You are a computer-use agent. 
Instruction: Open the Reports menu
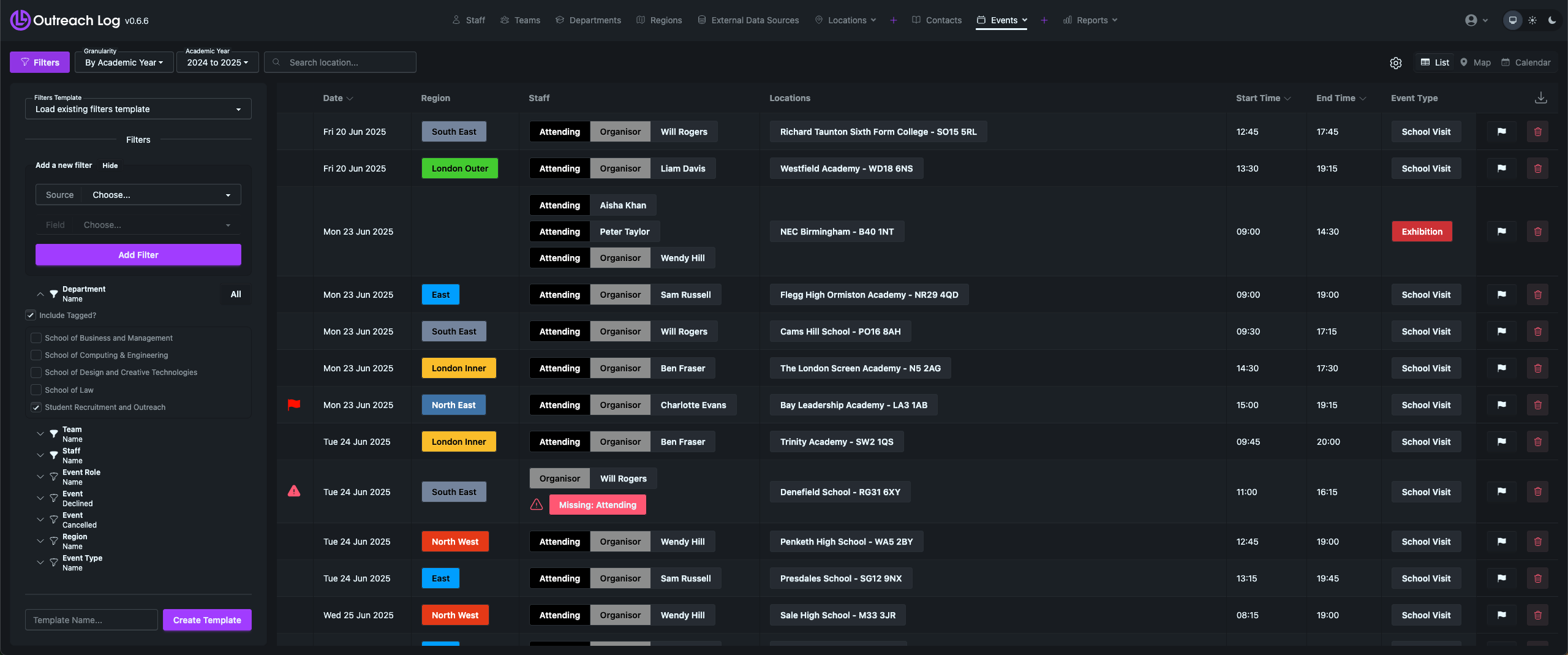pos(1091,20)
